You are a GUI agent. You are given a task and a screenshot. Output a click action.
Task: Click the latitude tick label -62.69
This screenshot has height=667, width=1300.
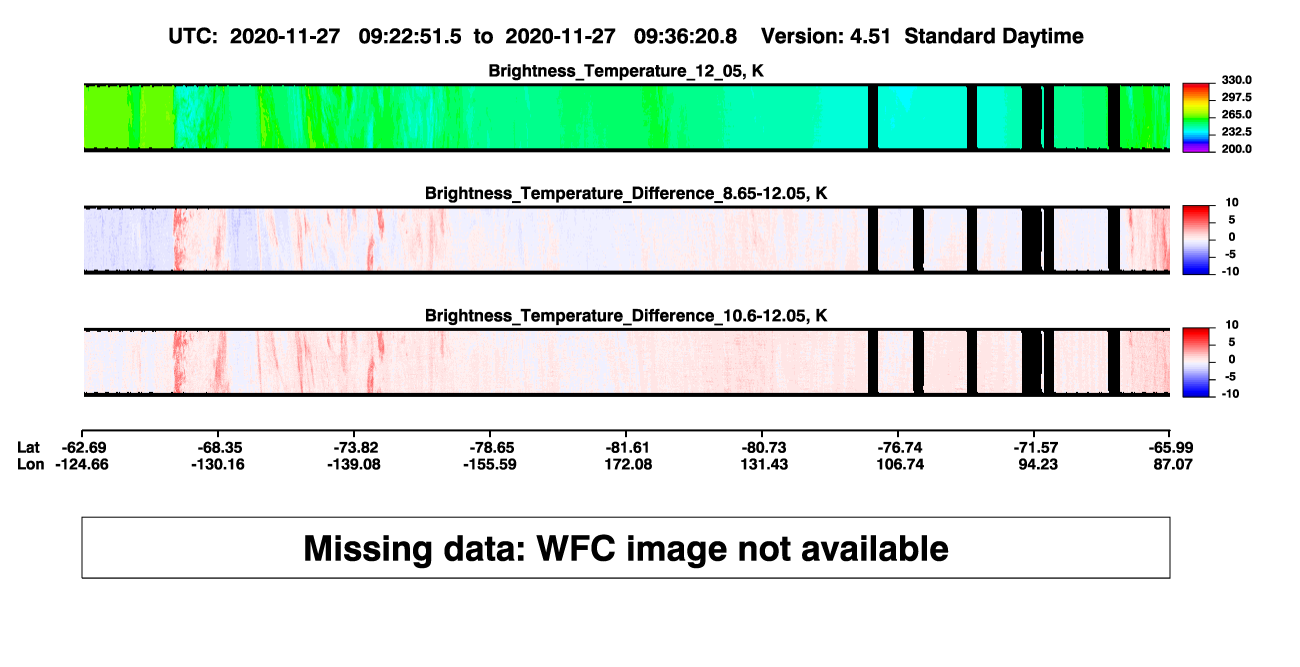coord(83,447)
